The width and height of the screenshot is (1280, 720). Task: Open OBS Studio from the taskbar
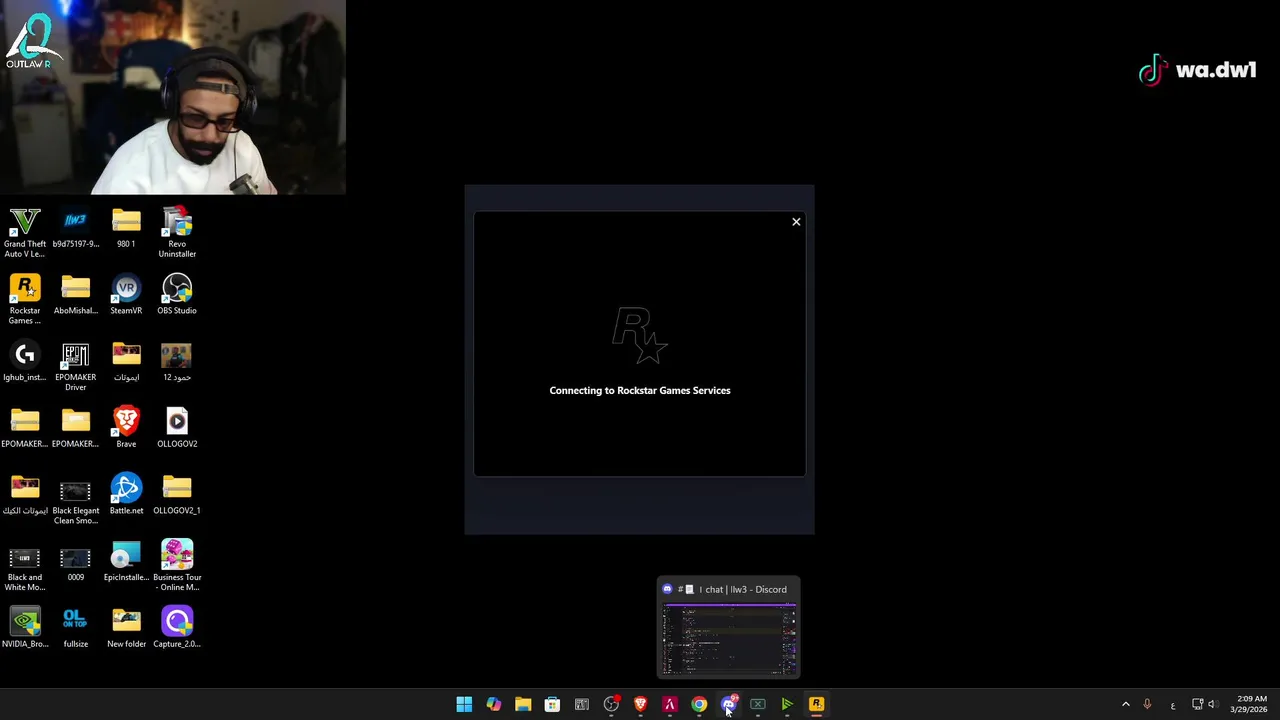click(611, 704)
